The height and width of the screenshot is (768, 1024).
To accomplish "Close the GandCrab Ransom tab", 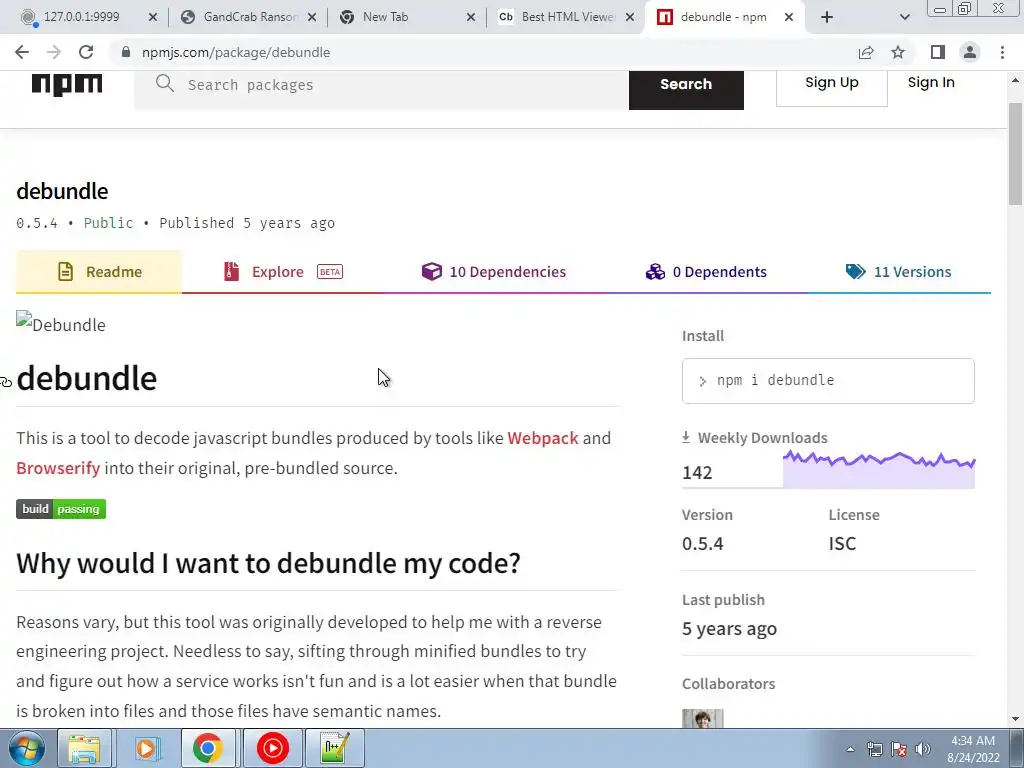I will (x=312, y=17).
